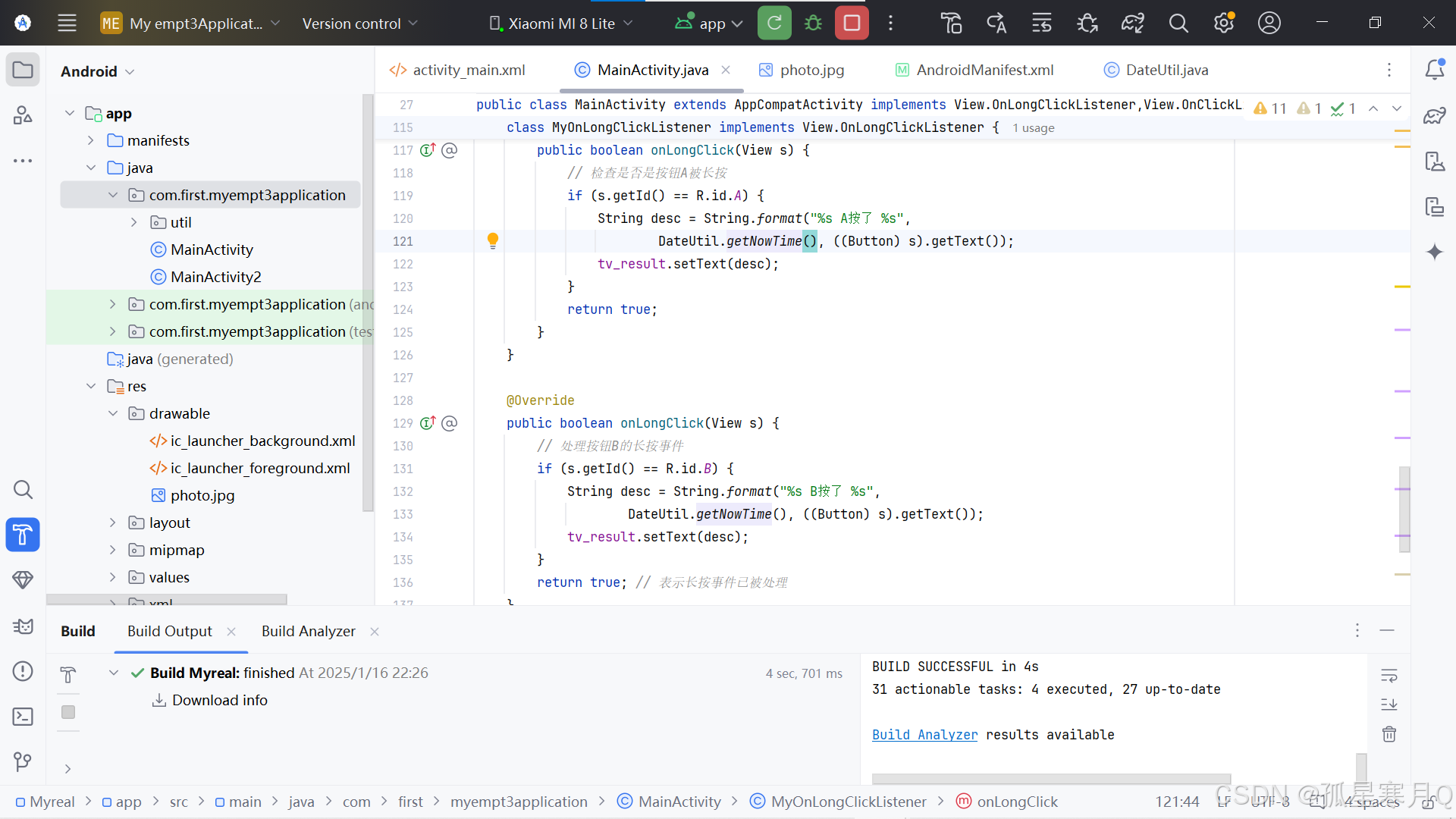
Task: Click the Debug app bug icon
Action: point(813,23)
